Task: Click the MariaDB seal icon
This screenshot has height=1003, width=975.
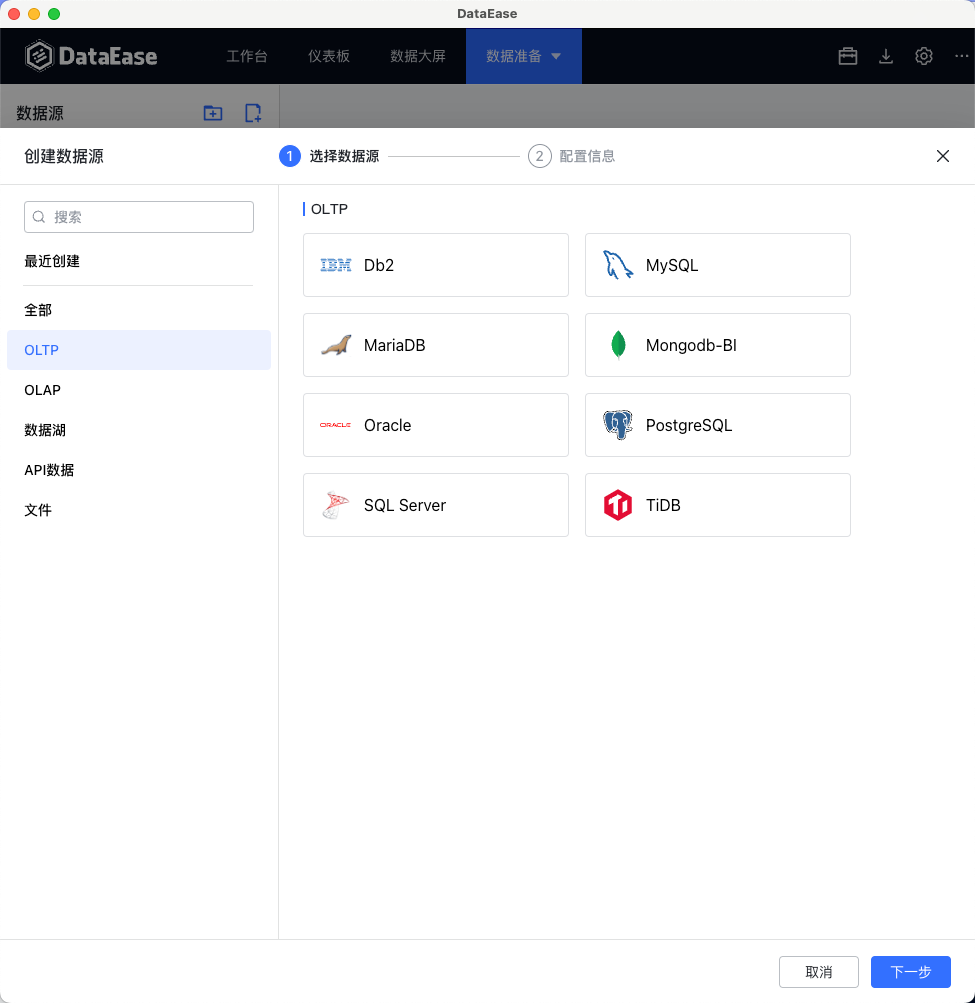Action: pyautogui.click(x=335, y=345)
